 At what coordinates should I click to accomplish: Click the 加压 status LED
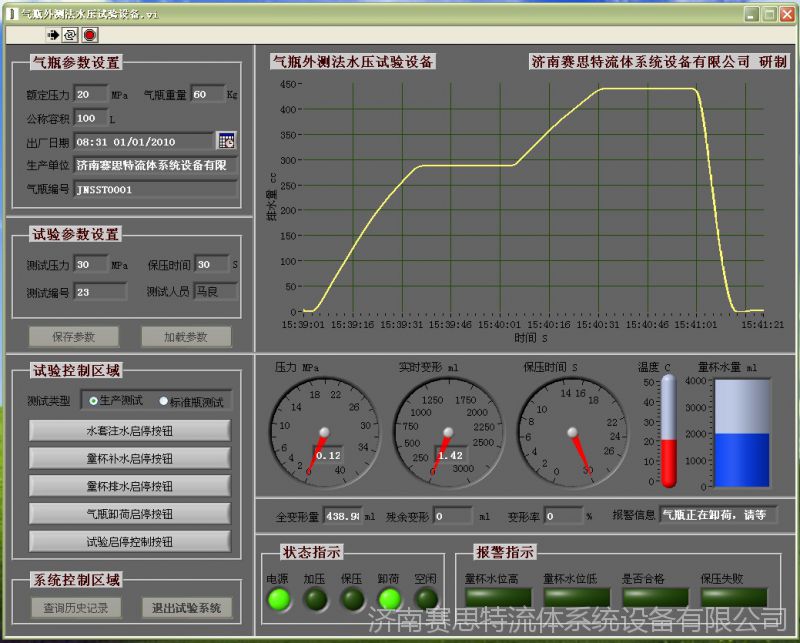[x=316, y=599]
